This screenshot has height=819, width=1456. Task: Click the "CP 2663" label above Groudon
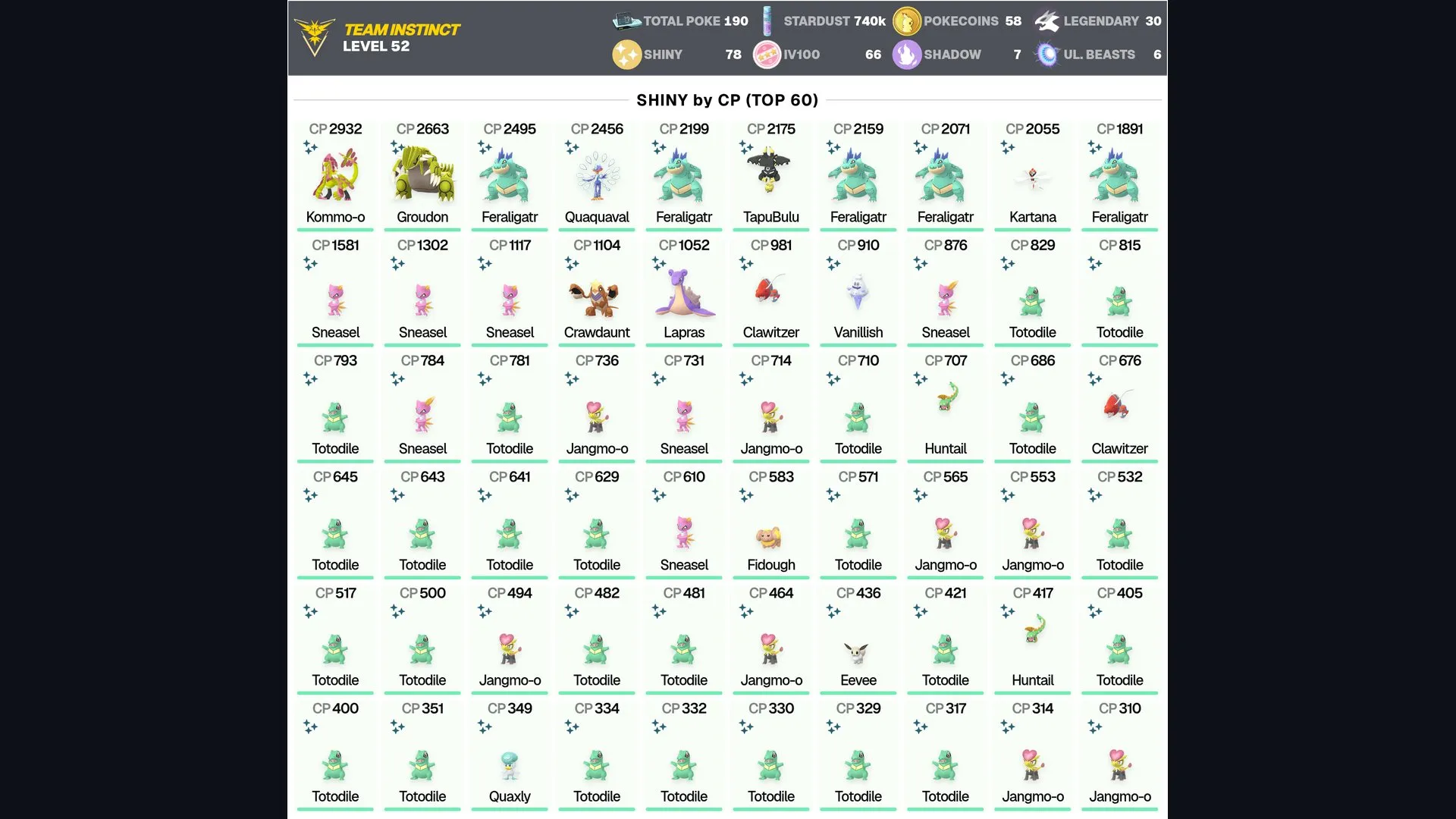422,129
